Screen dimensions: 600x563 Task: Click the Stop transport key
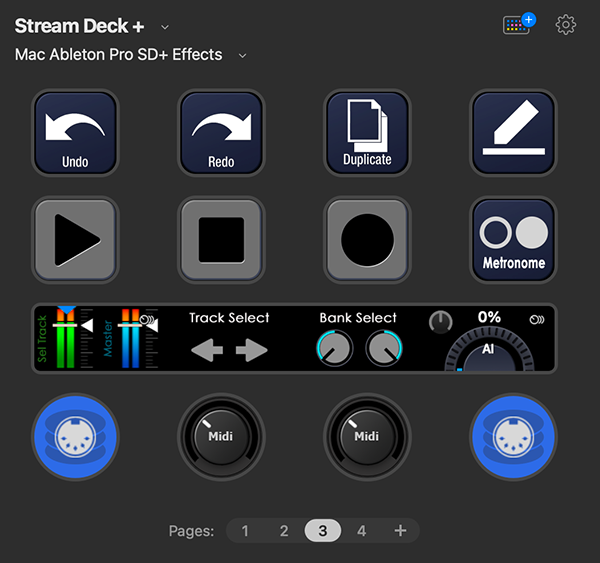click(x=221, y=240)
